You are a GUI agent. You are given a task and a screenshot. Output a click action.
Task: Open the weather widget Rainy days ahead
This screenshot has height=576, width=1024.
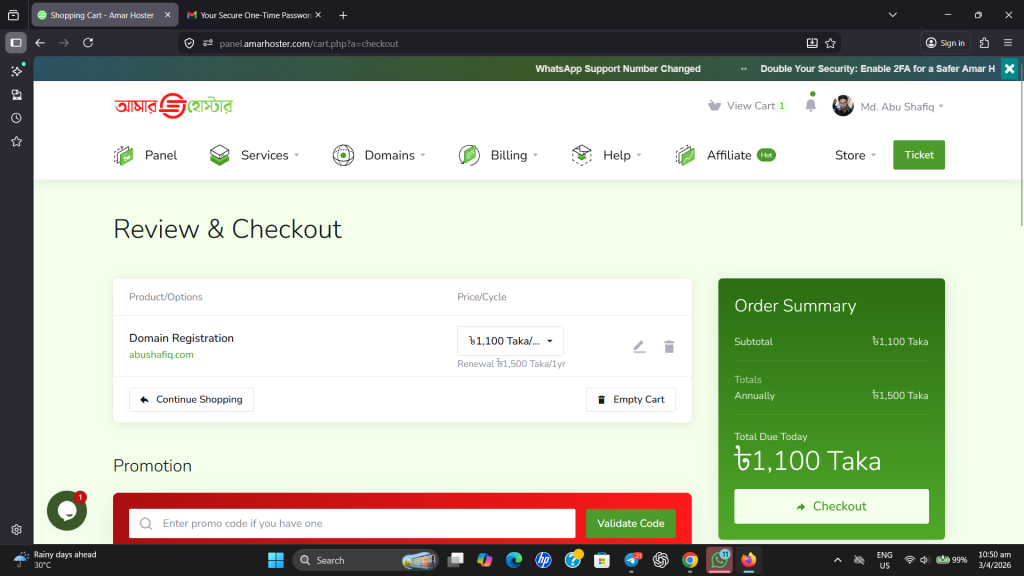point(56,560)
